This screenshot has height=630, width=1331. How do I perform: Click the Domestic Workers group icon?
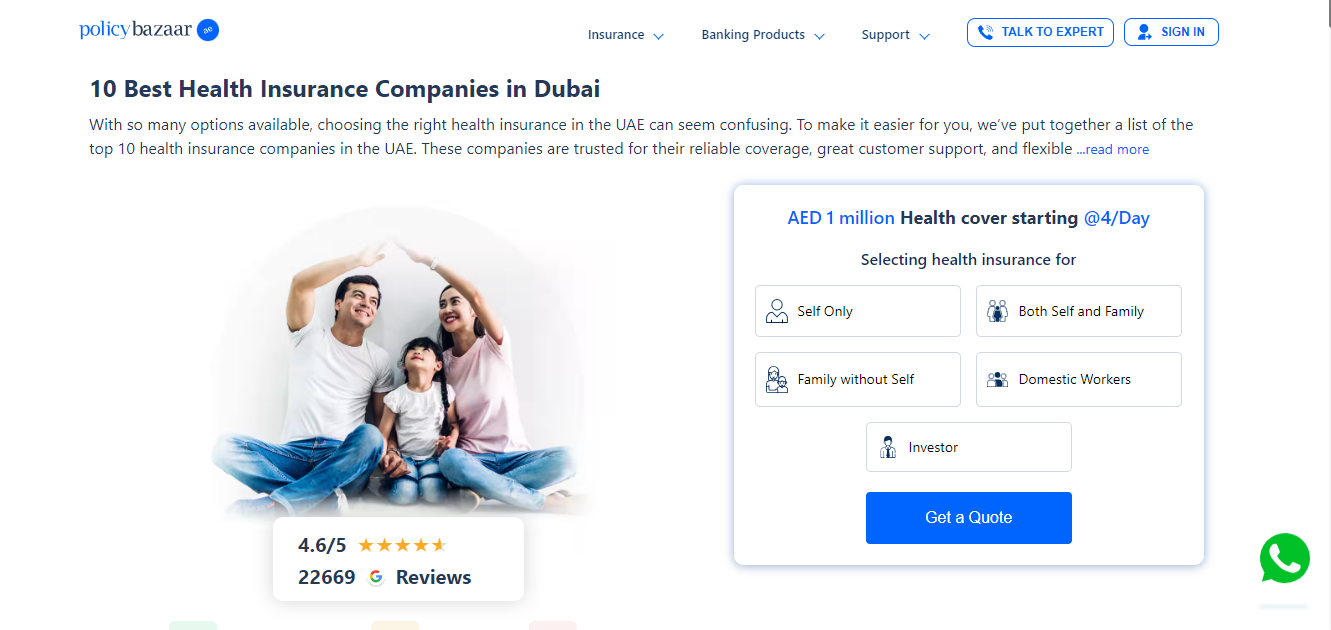(997, 379)
